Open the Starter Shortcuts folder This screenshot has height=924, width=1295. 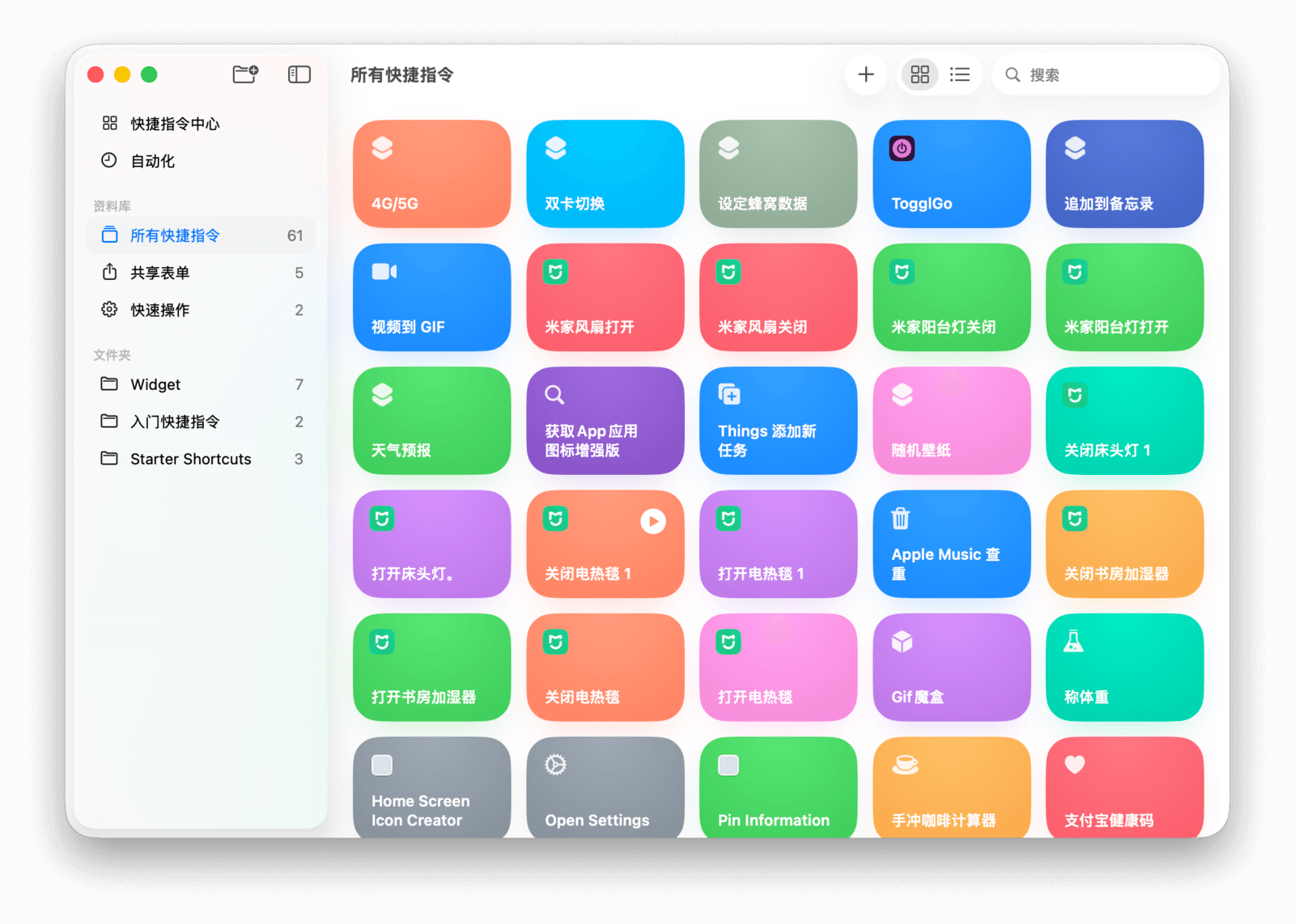point(190,459)
